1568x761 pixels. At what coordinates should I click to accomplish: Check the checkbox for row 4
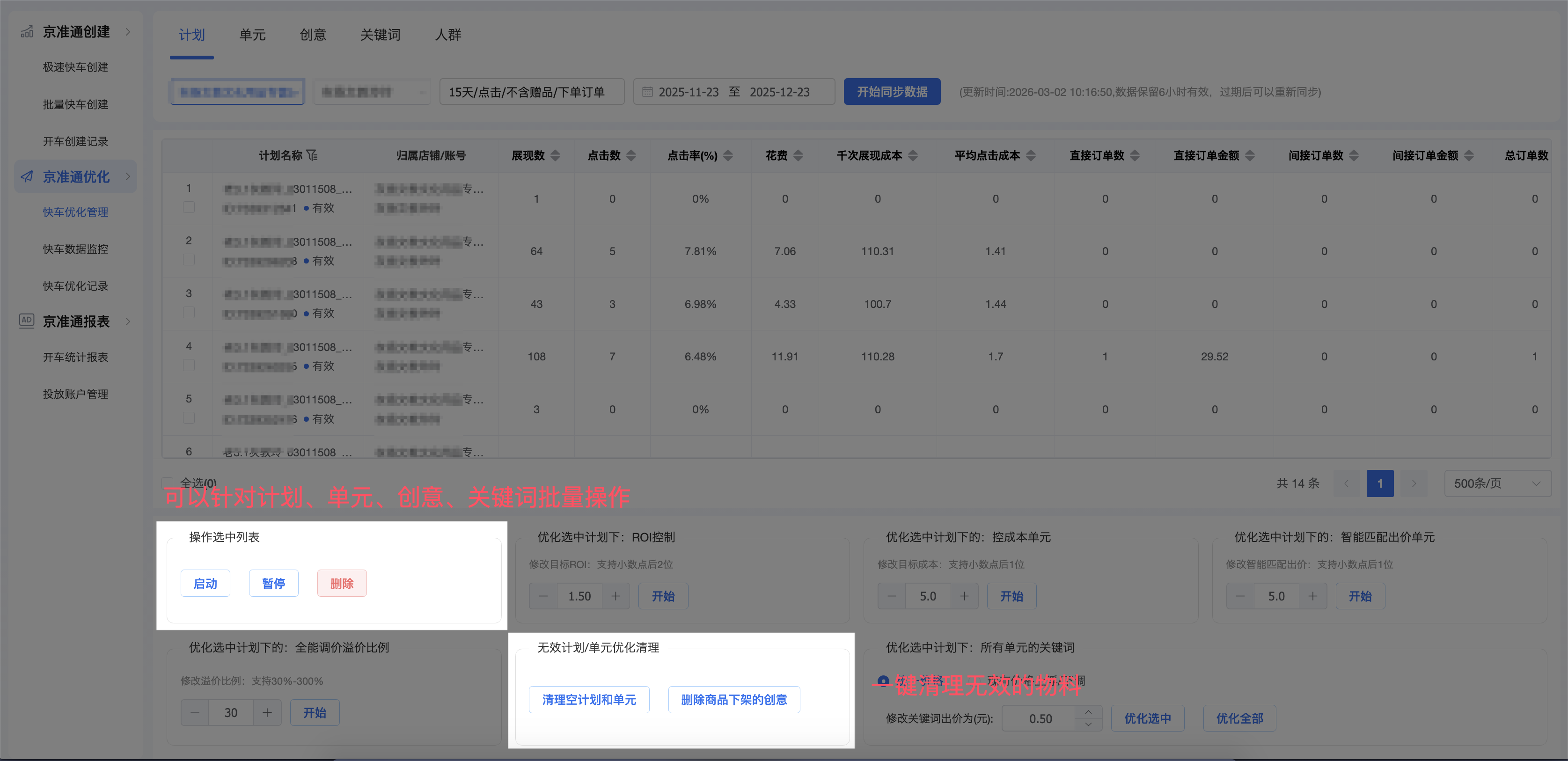189,365
